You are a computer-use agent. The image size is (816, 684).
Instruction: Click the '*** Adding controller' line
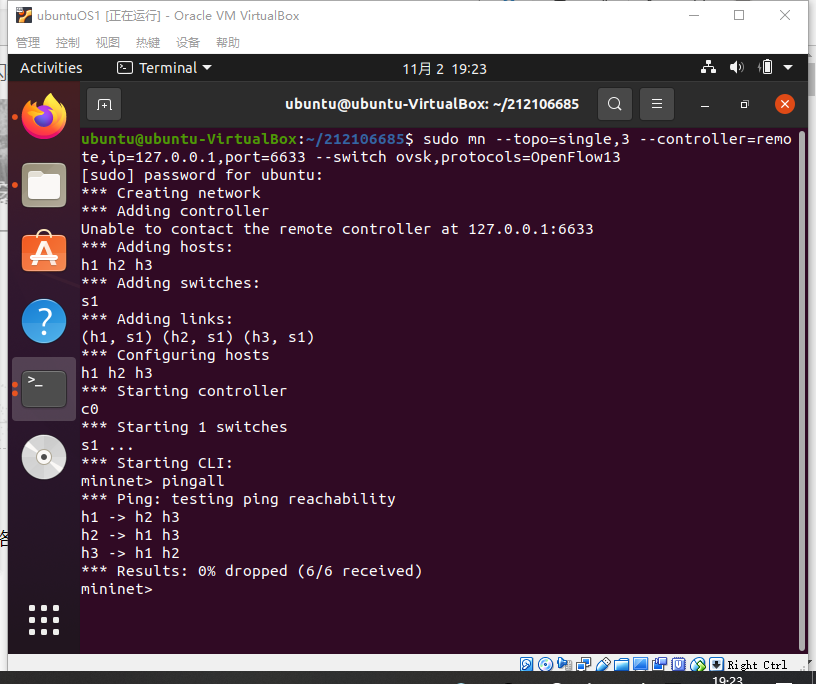[x=175, y=211]
